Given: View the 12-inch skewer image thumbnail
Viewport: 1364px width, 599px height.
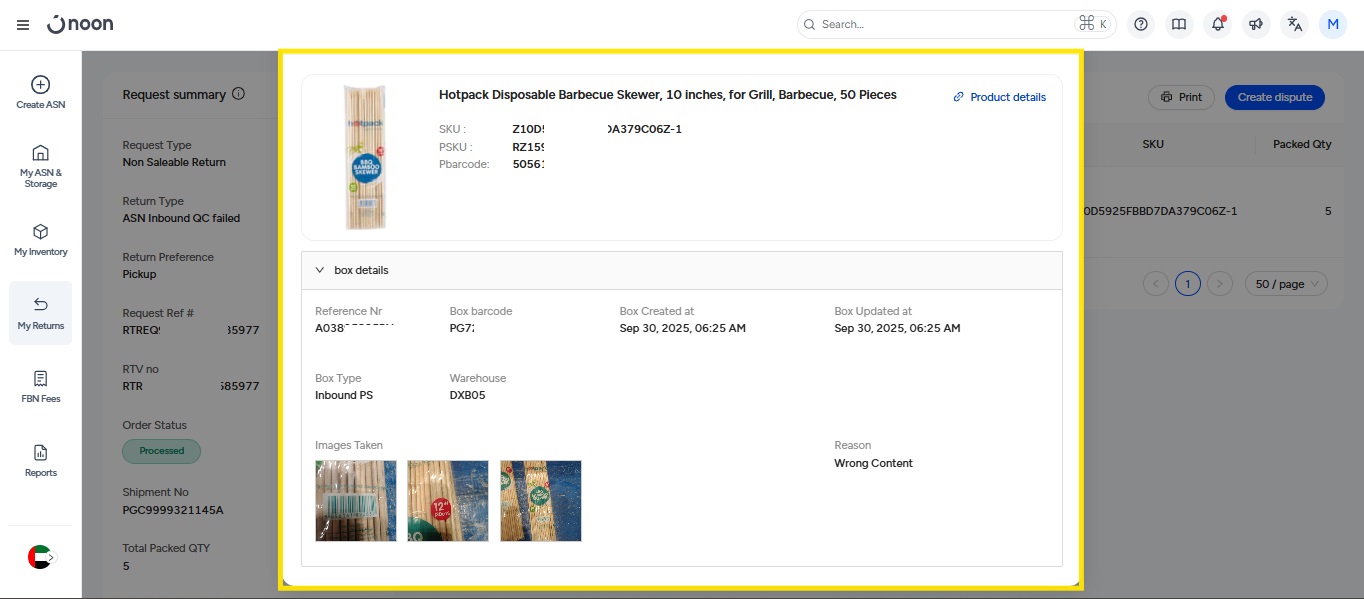Looking at the screenshot, I should click(448, 501).
